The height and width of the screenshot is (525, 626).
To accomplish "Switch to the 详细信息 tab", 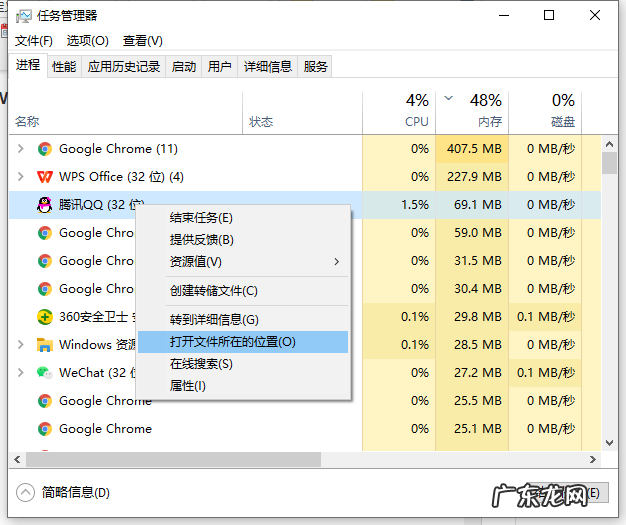I will click(268, 66).
